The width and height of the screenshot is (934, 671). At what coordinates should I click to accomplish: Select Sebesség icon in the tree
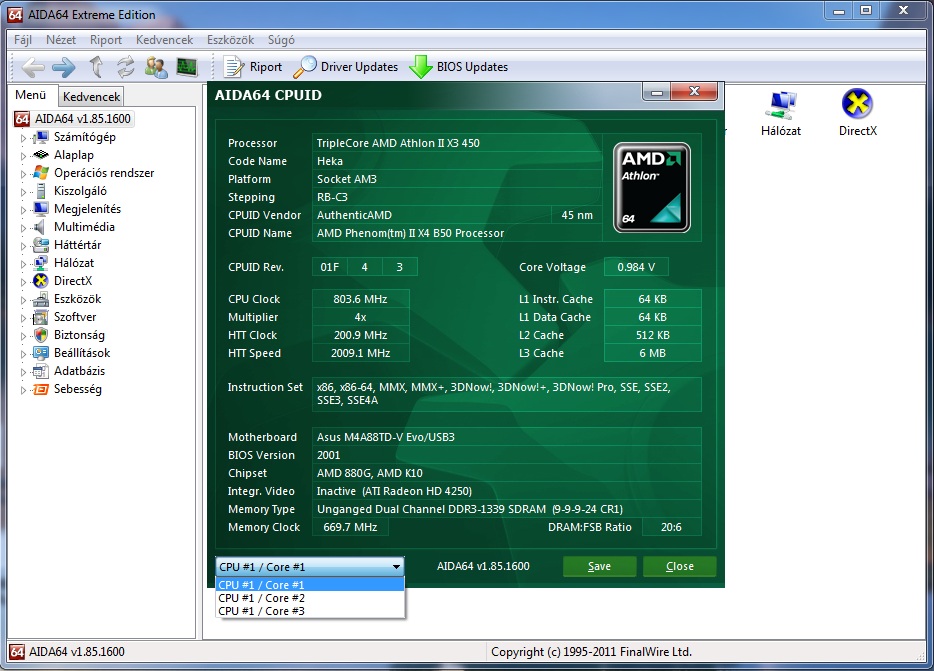[x=41, y=389]
